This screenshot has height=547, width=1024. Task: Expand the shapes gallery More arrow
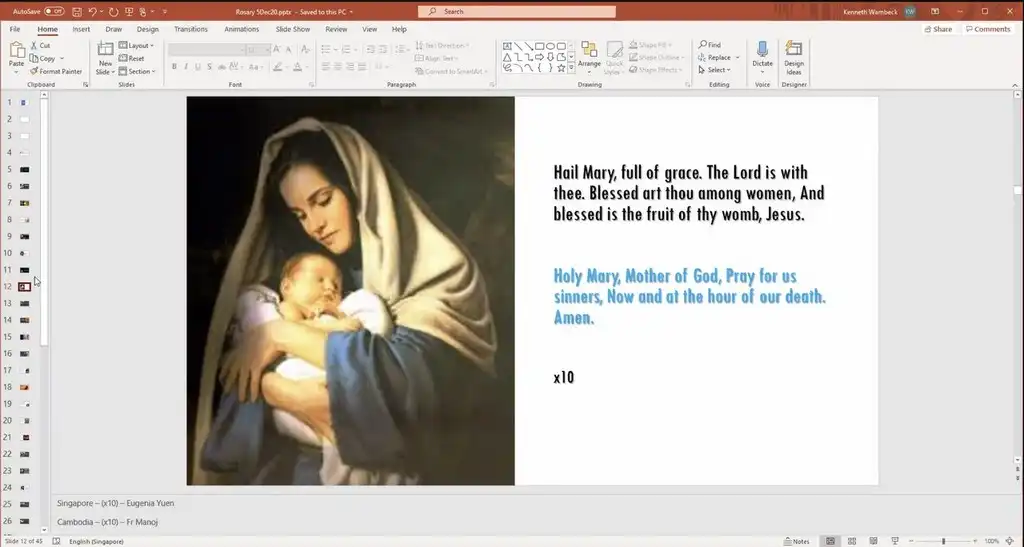(571, 68)
